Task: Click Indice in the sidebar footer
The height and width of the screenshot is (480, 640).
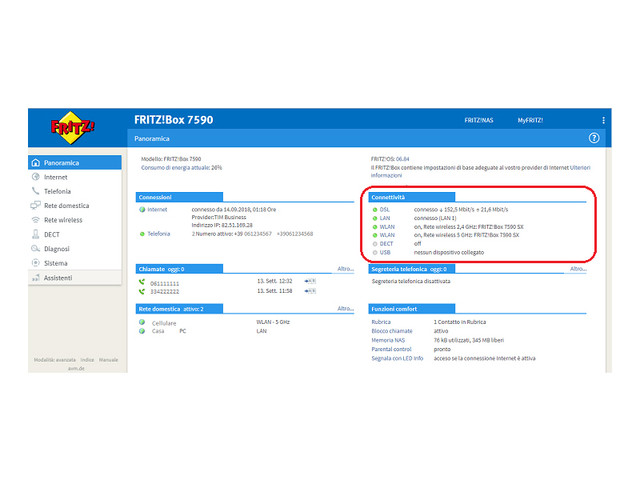Action: click(x=87, y=360)
